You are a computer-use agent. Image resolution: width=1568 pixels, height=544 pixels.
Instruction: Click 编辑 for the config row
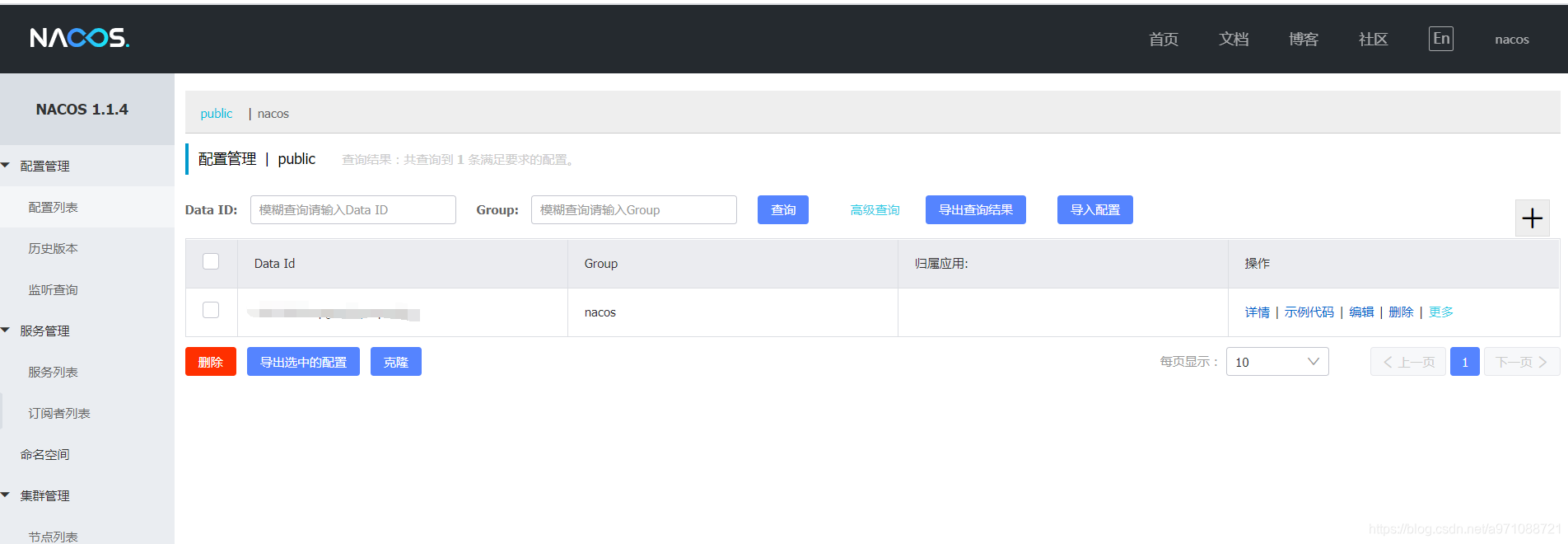click(1361, 312)
